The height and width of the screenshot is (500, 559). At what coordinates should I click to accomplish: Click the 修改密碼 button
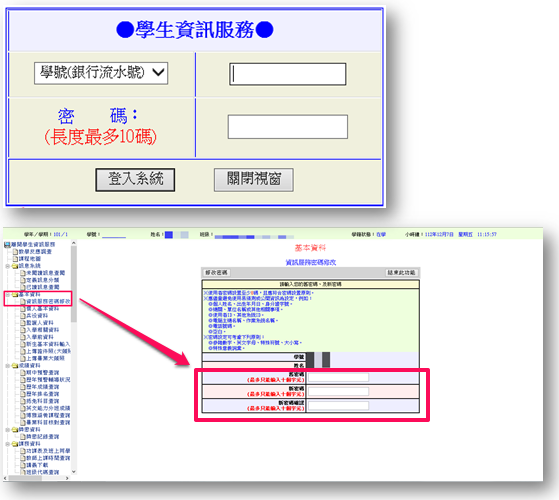coord(216,273)
